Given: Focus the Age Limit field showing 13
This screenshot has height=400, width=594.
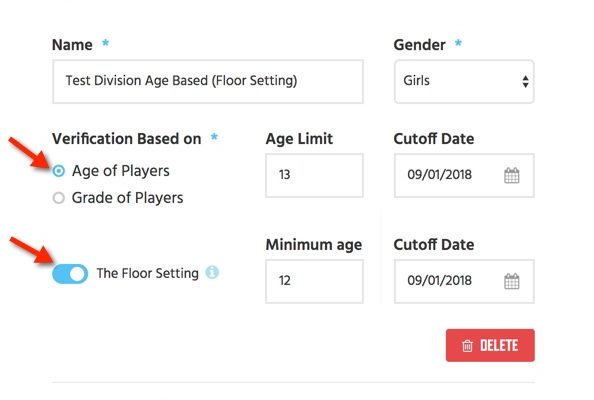Looking at the screenshot, I should (x=314, y=175).
